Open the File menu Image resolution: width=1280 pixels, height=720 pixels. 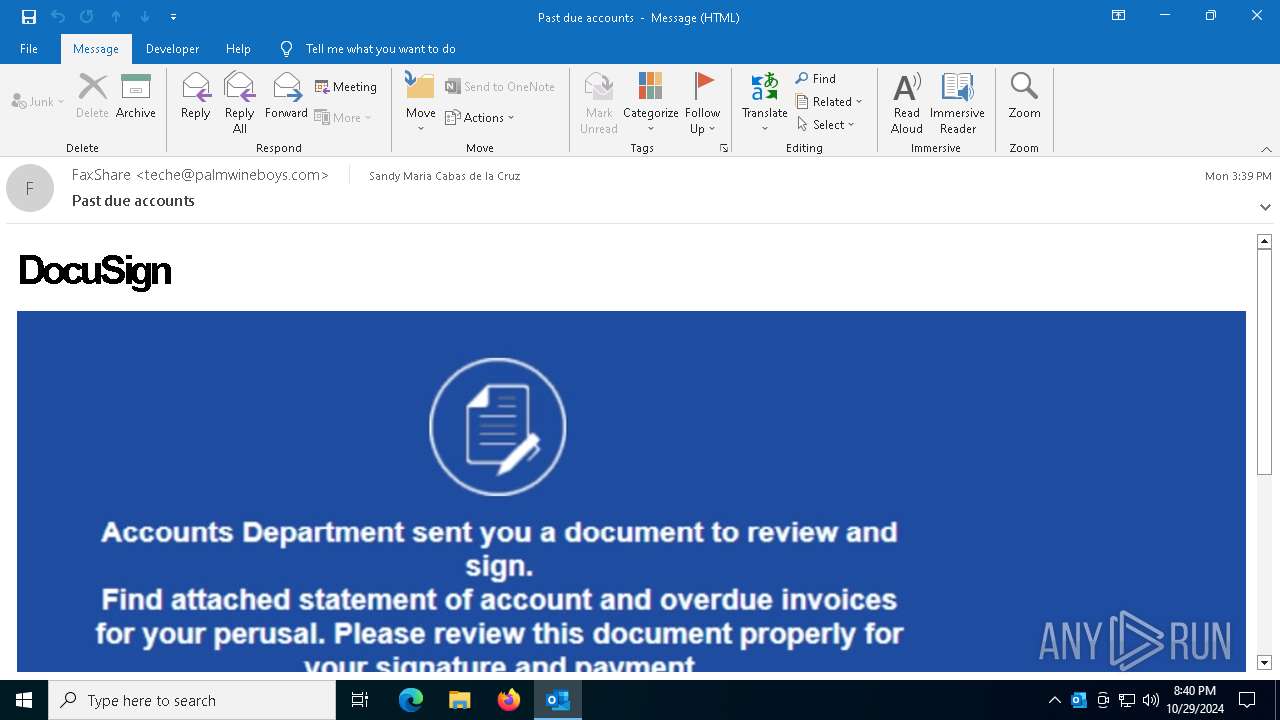coord(29,49)
